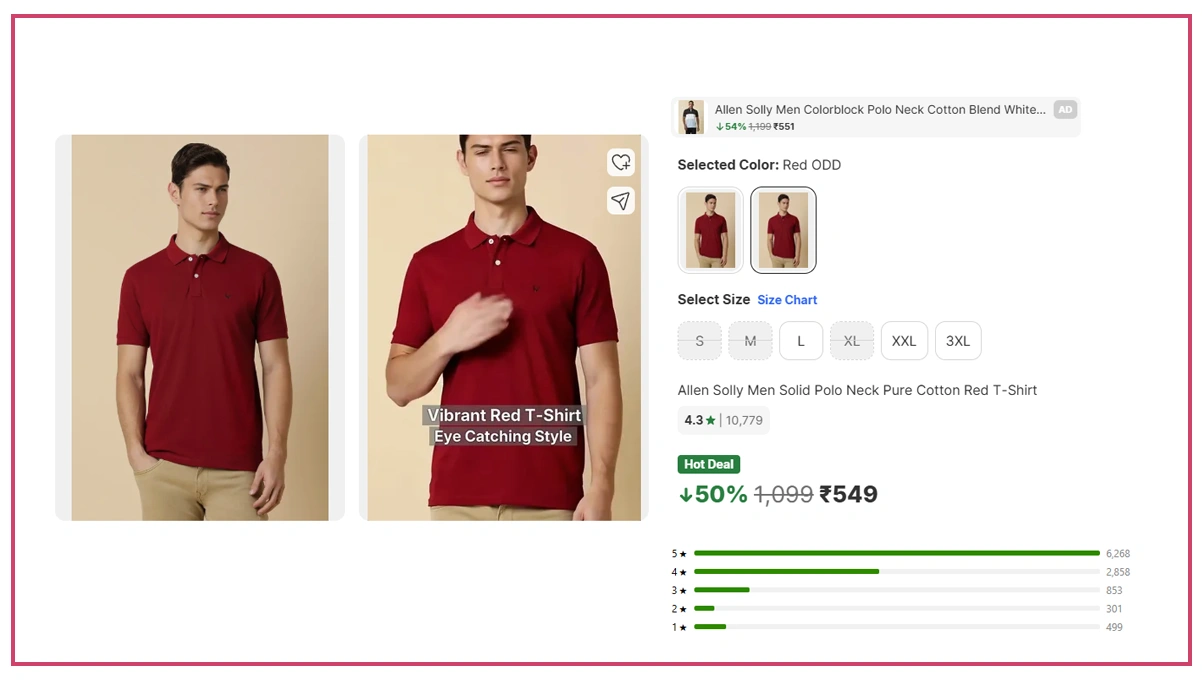This screenshot has height=684, width=1202.
Task: Choose the first Red ODD color variant
Action: click(710, 229)
